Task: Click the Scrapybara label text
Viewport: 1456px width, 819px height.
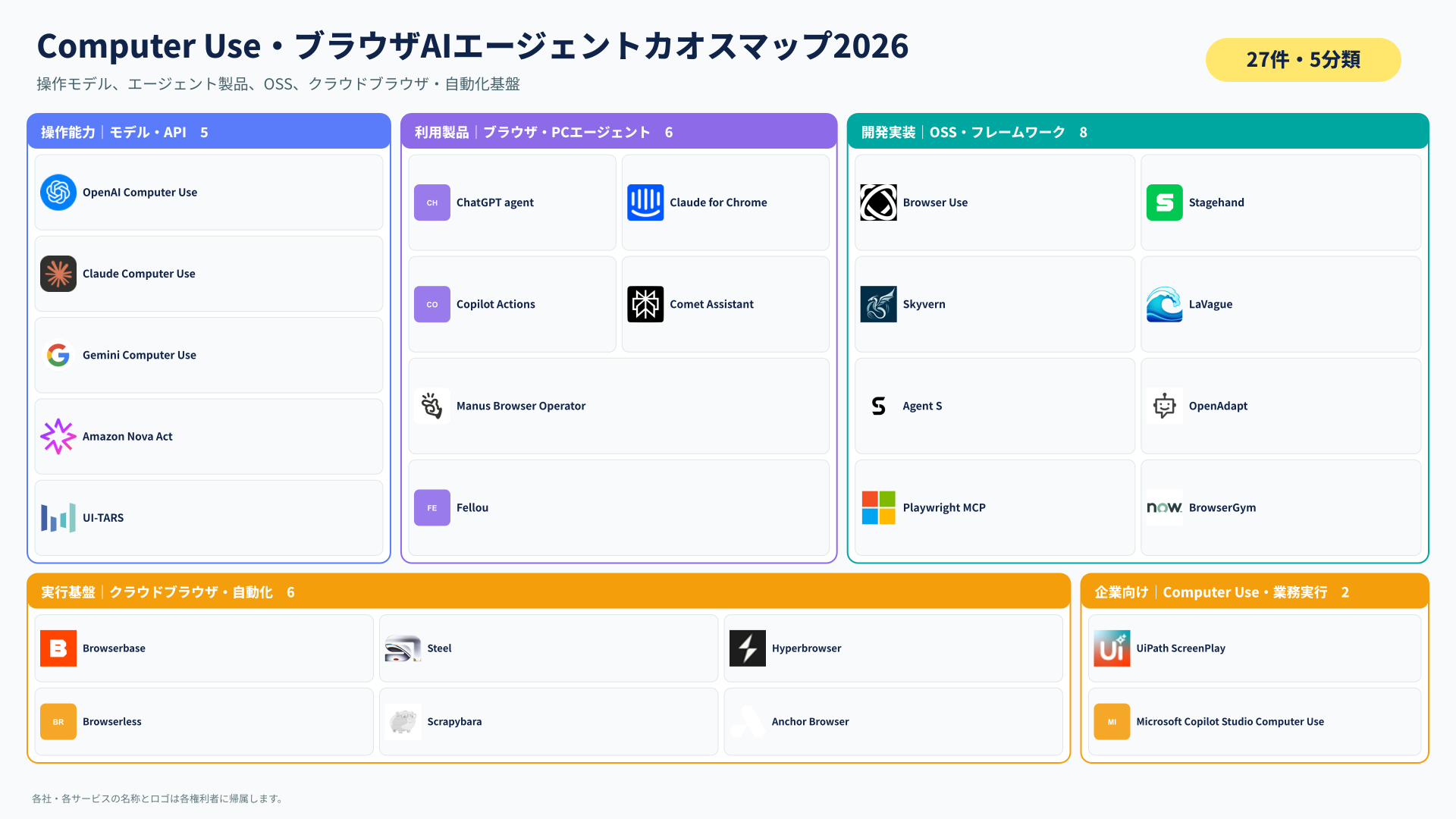Action: click(x=454, y=722)
